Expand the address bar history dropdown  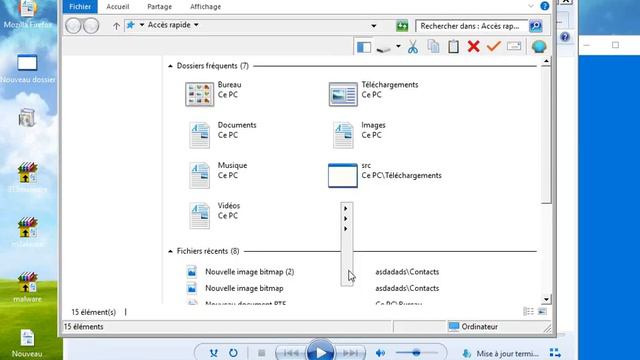tap(373, 26)
